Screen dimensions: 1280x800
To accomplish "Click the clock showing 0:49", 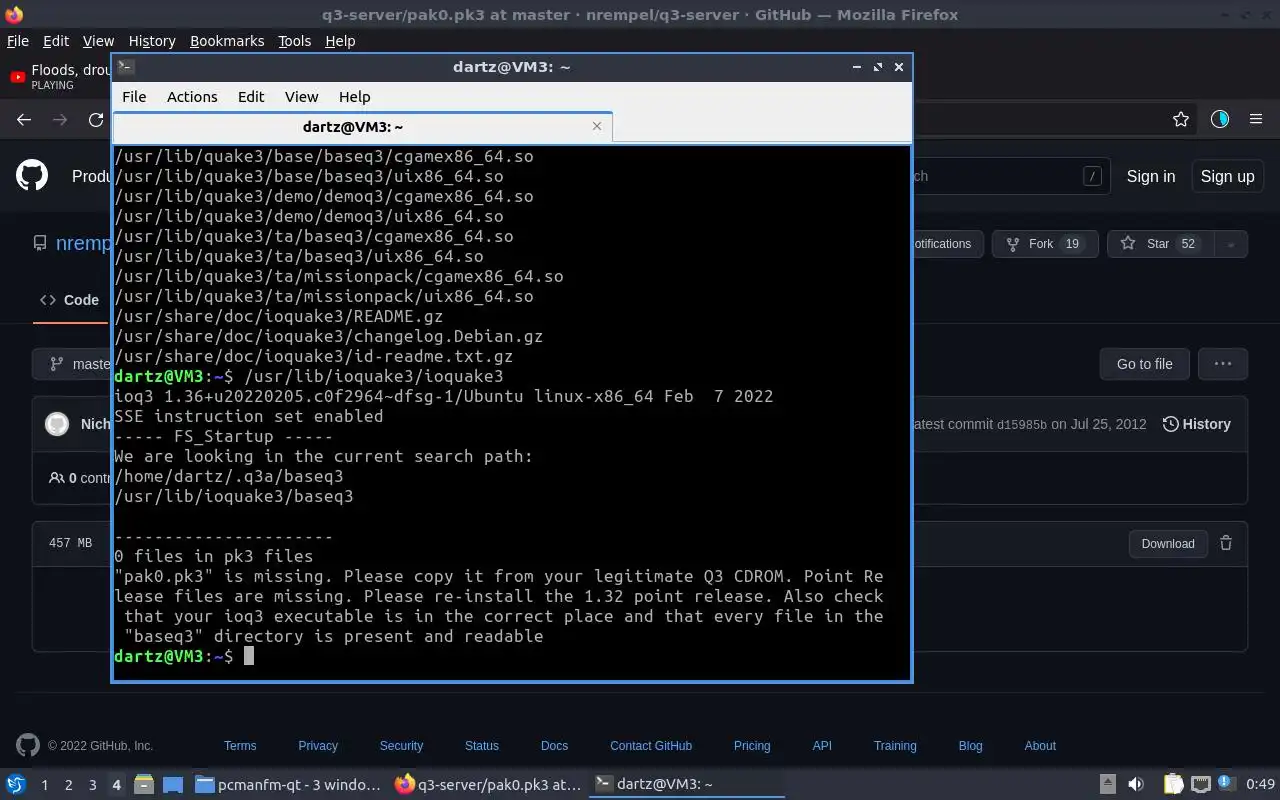I will (1260, 784).
